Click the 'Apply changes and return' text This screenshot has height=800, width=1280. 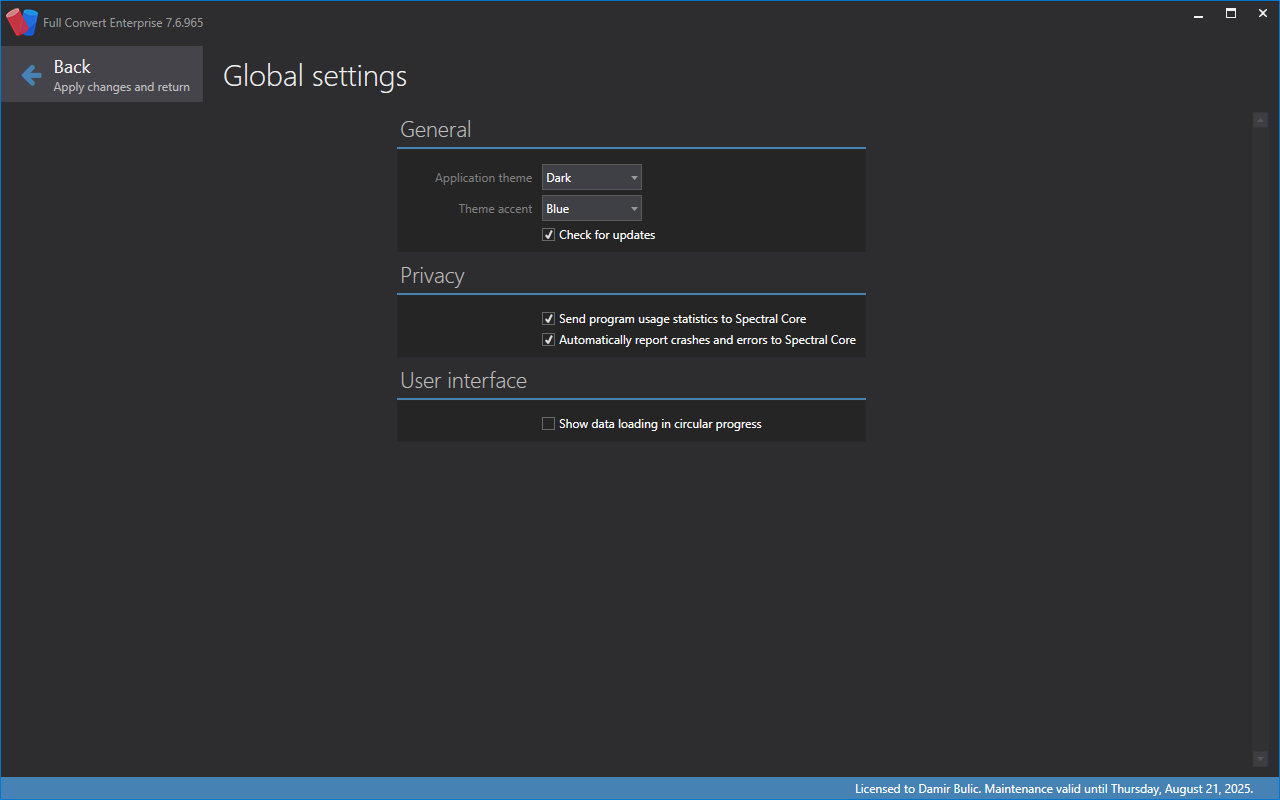coord(121,87)
